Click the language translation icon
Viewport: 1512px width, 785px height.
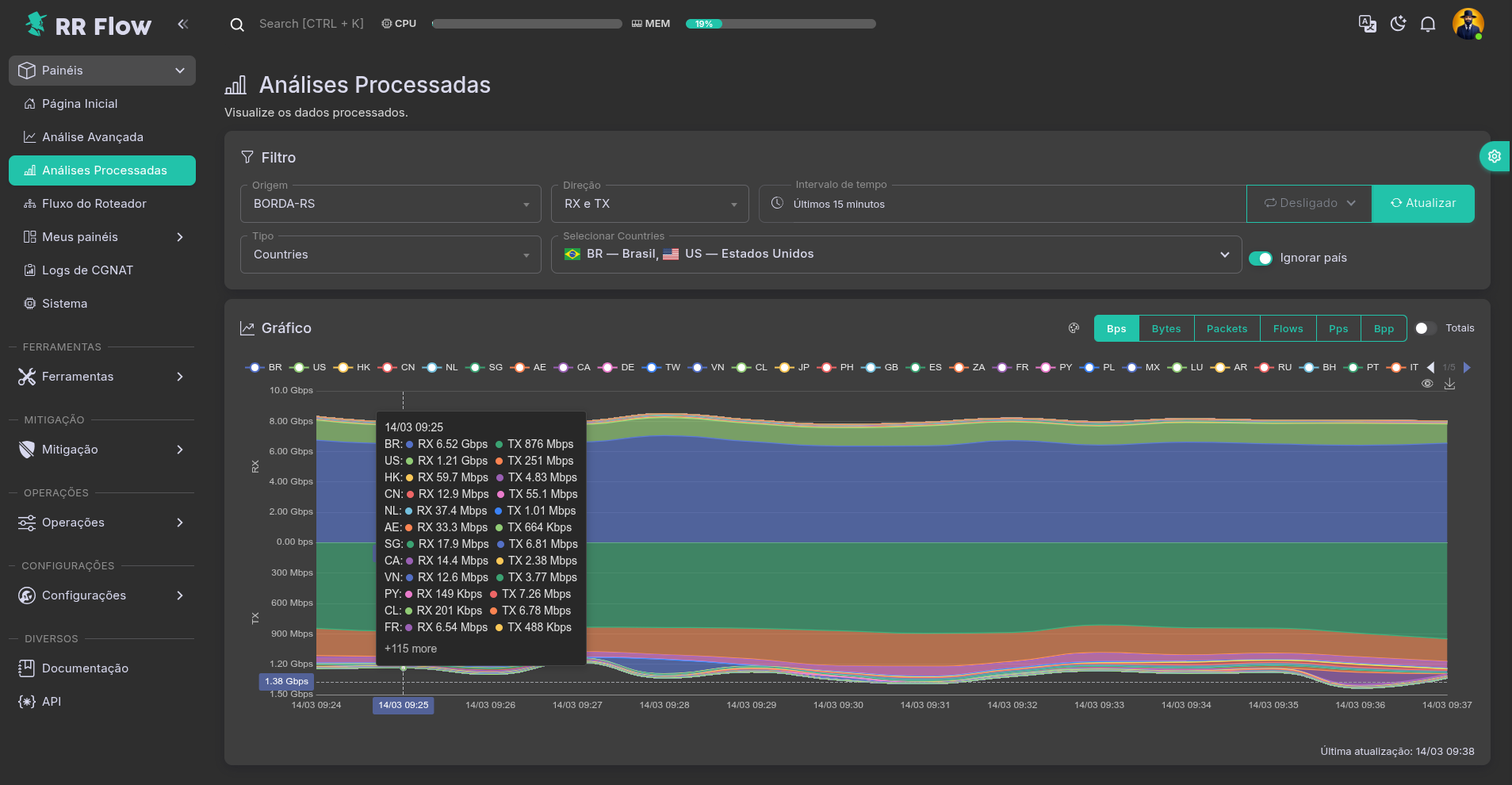point(1367,24)
